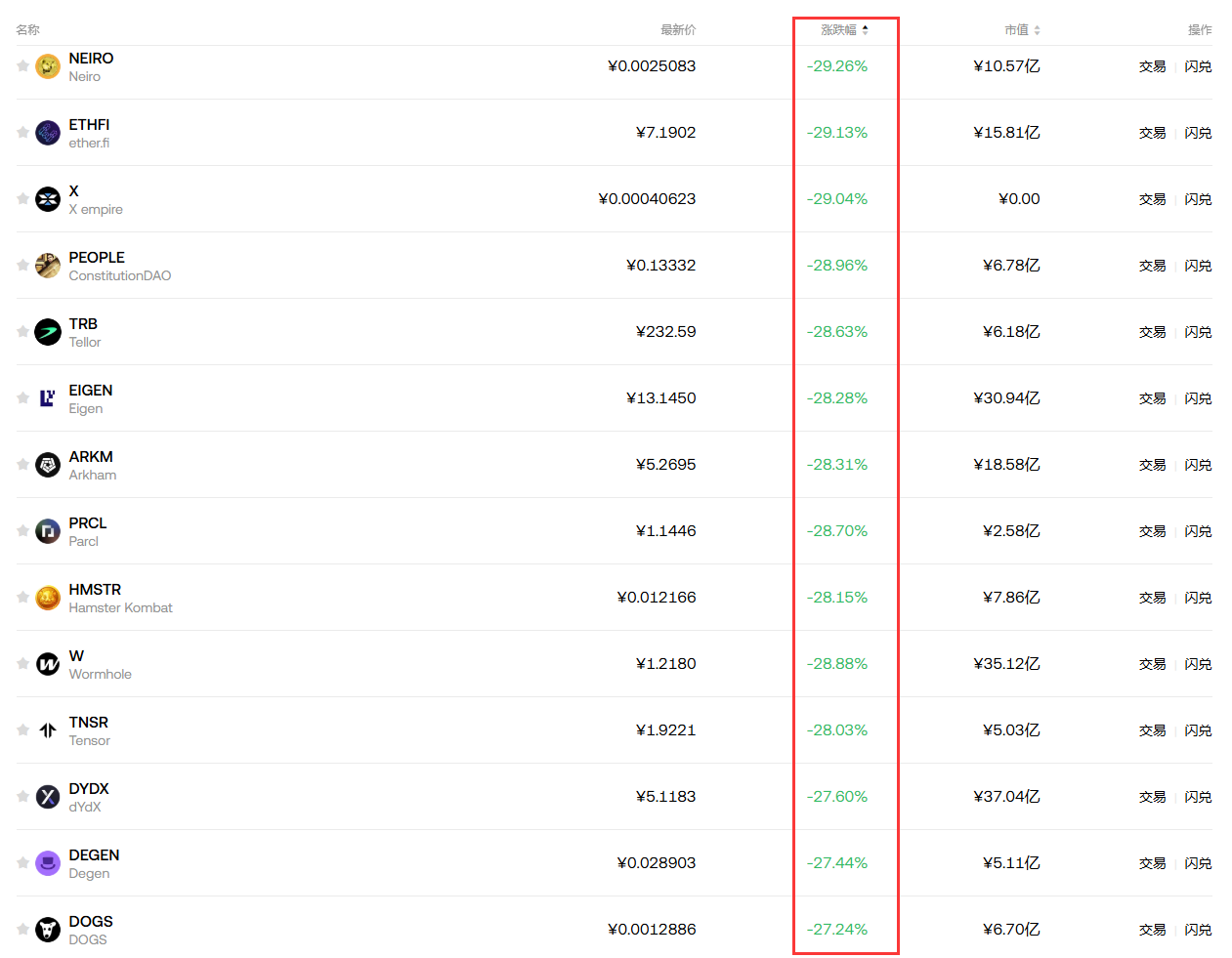1232x958 pixels.
Task: Click the W Wormhole logo
Action: pos(48,664)
